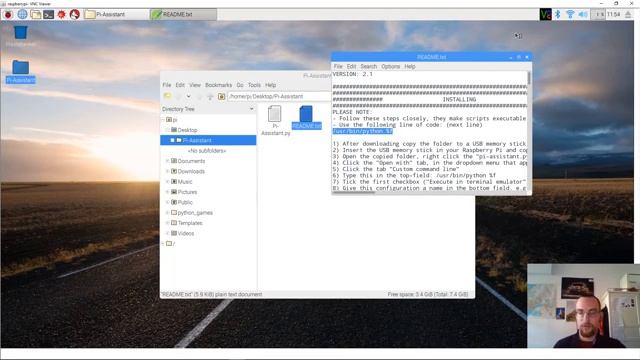Collapse the Desktop tree node
Viewport: 640px width, 360px height.
pos(167,130)
